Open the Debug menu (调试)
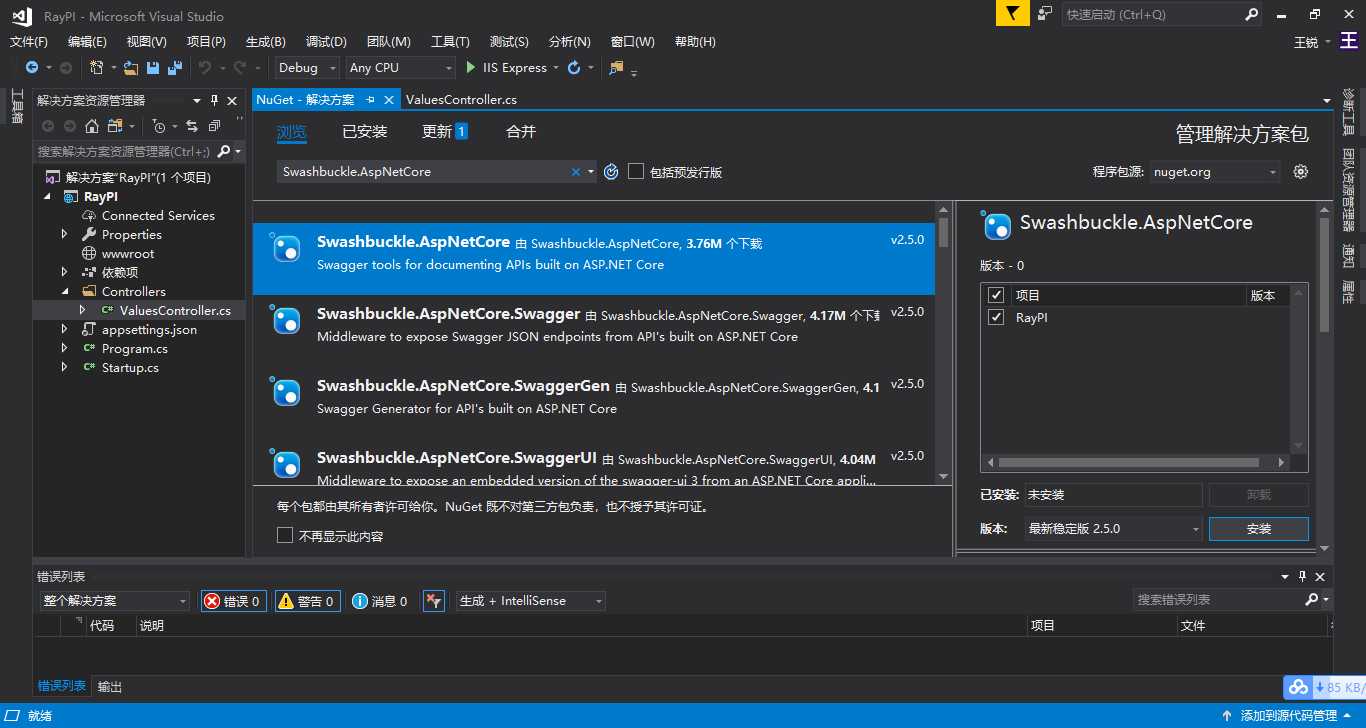 tap(326, 42)
